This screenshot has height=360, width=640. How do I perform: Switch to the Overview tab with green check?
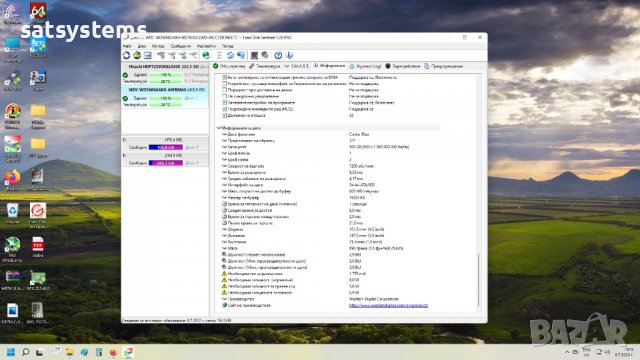click(229, 66)
